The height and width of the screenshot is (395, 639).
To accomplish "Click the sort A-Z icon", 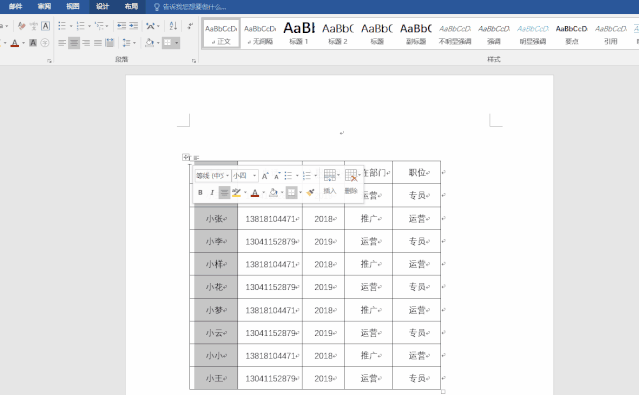I will coord(173,26).
